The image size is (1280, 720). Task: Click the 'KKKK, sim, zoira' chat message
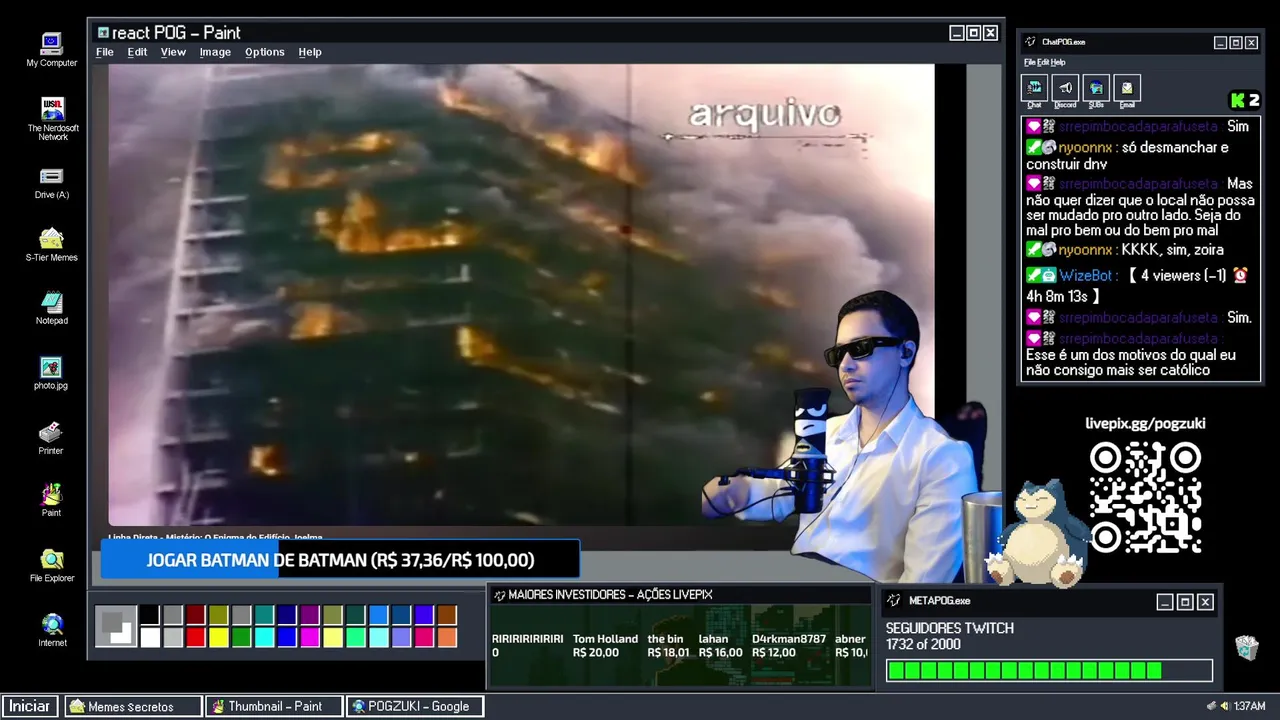pyautogui.click(x=1172, y=250)
